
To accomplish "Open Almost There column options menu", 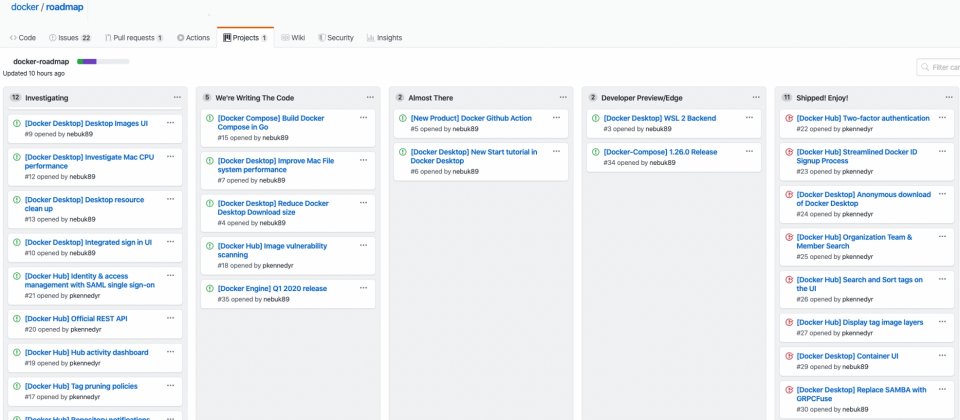I will pyautogui.click(x=563, y=97).
